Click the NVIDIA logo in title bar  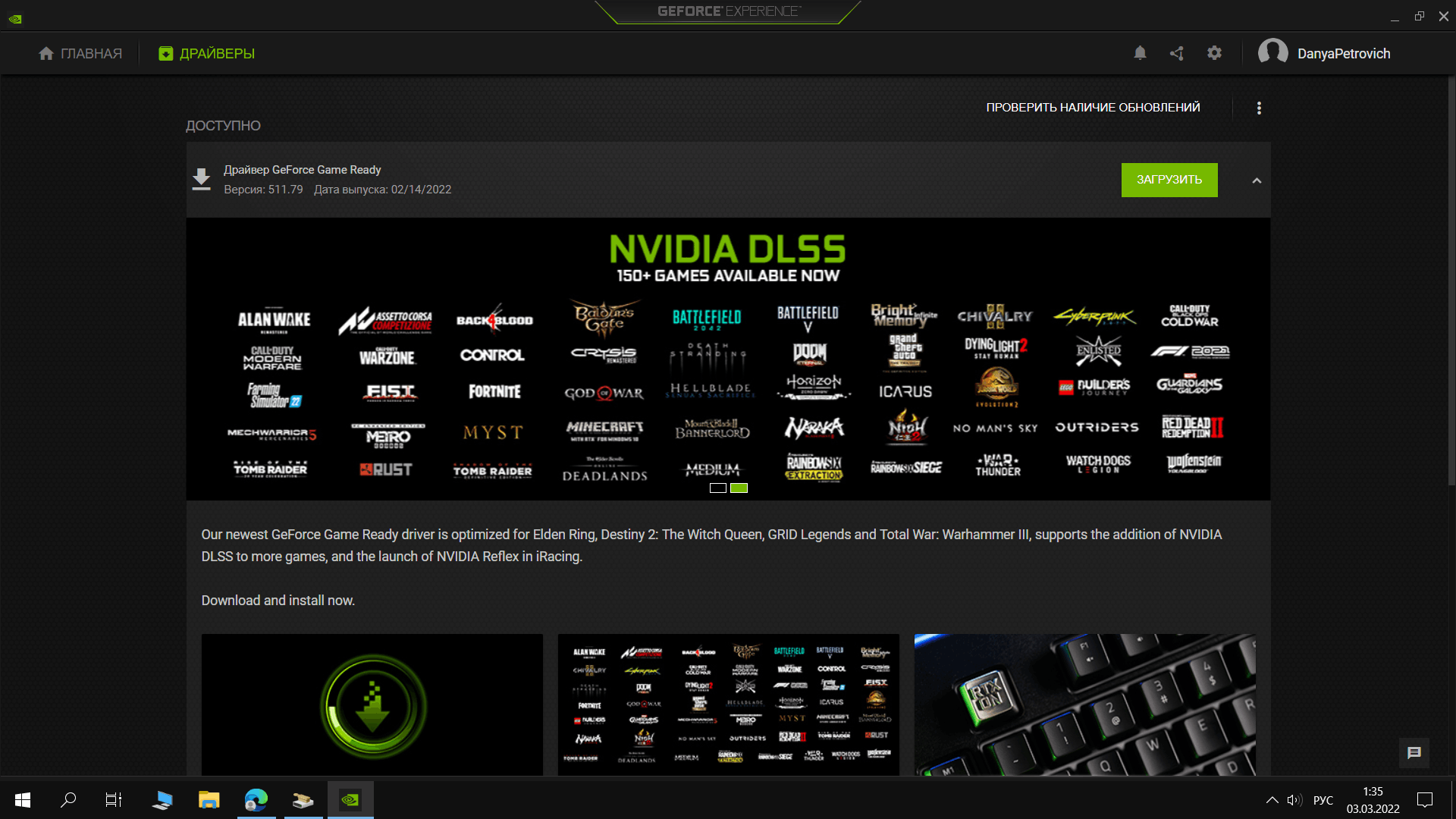click(x=15, y=18)
